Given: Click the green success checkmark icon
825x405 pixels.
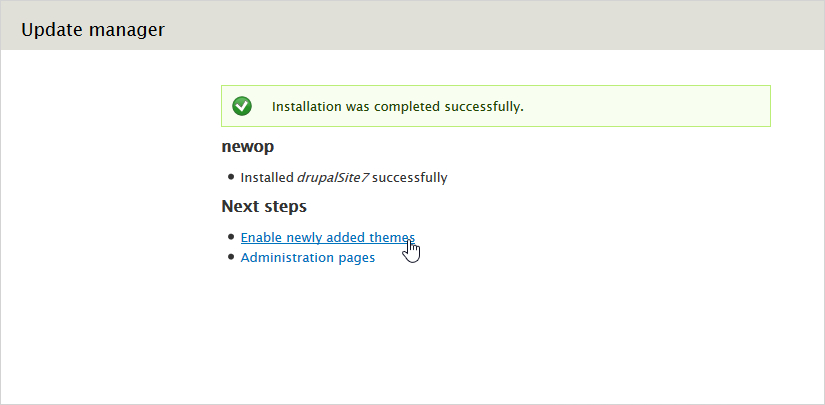Looking at the screenshot, I should (241, 106).
